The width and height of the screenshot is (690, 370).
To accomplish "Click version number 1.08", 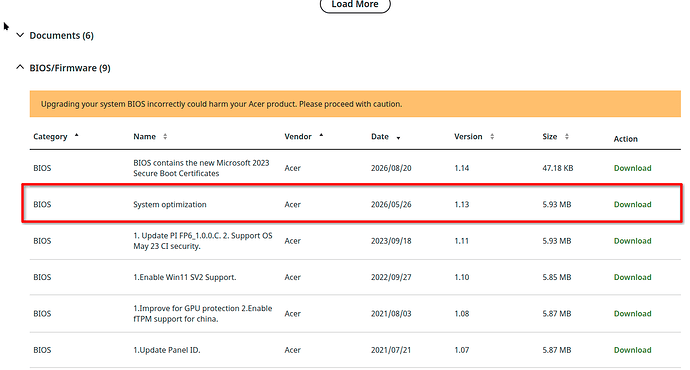I will coord(462,314).
